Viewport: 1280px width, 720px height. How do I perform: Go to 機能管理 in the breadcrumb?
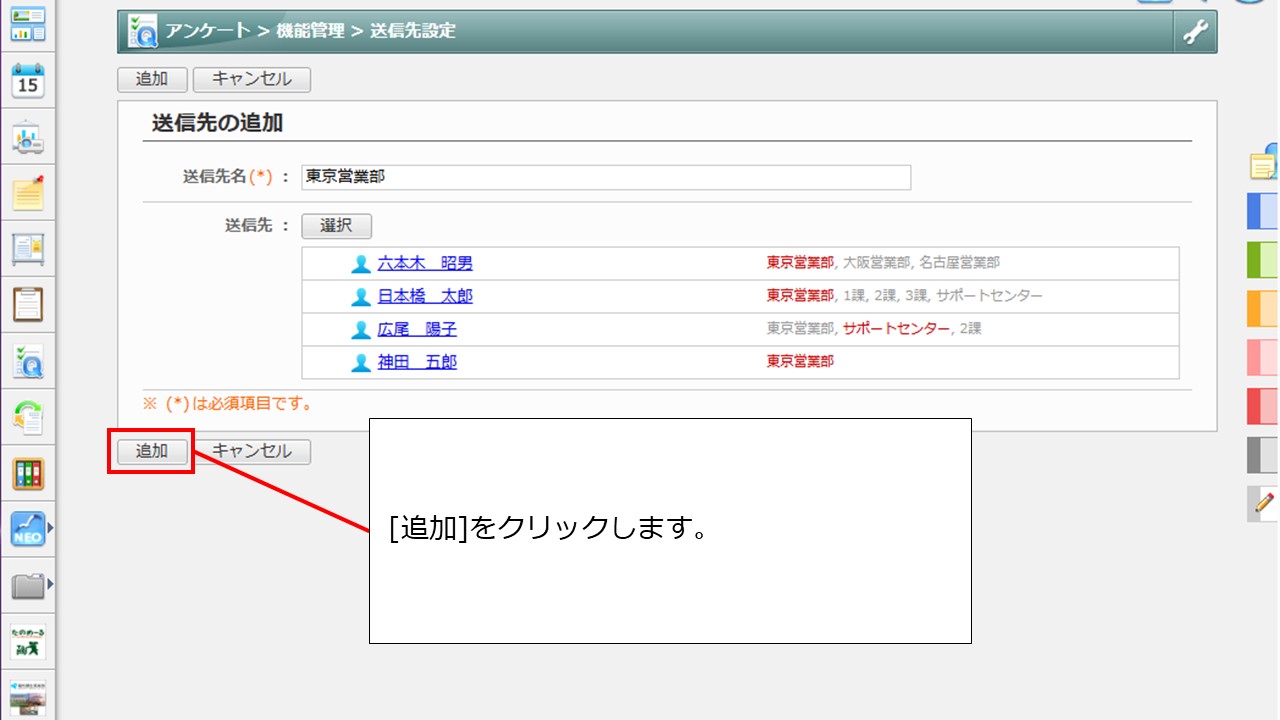[310, 31]
